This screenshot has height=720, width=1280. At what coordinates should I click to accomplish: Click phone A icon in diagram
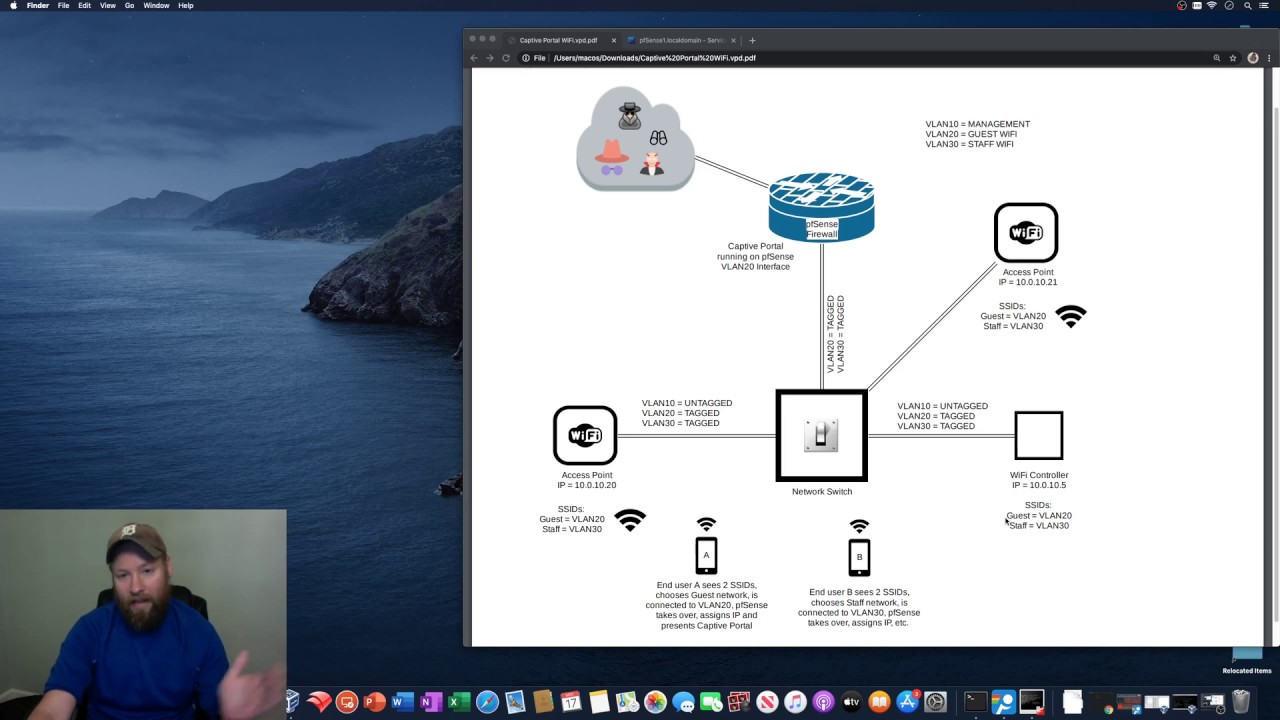tap(706, 556)
